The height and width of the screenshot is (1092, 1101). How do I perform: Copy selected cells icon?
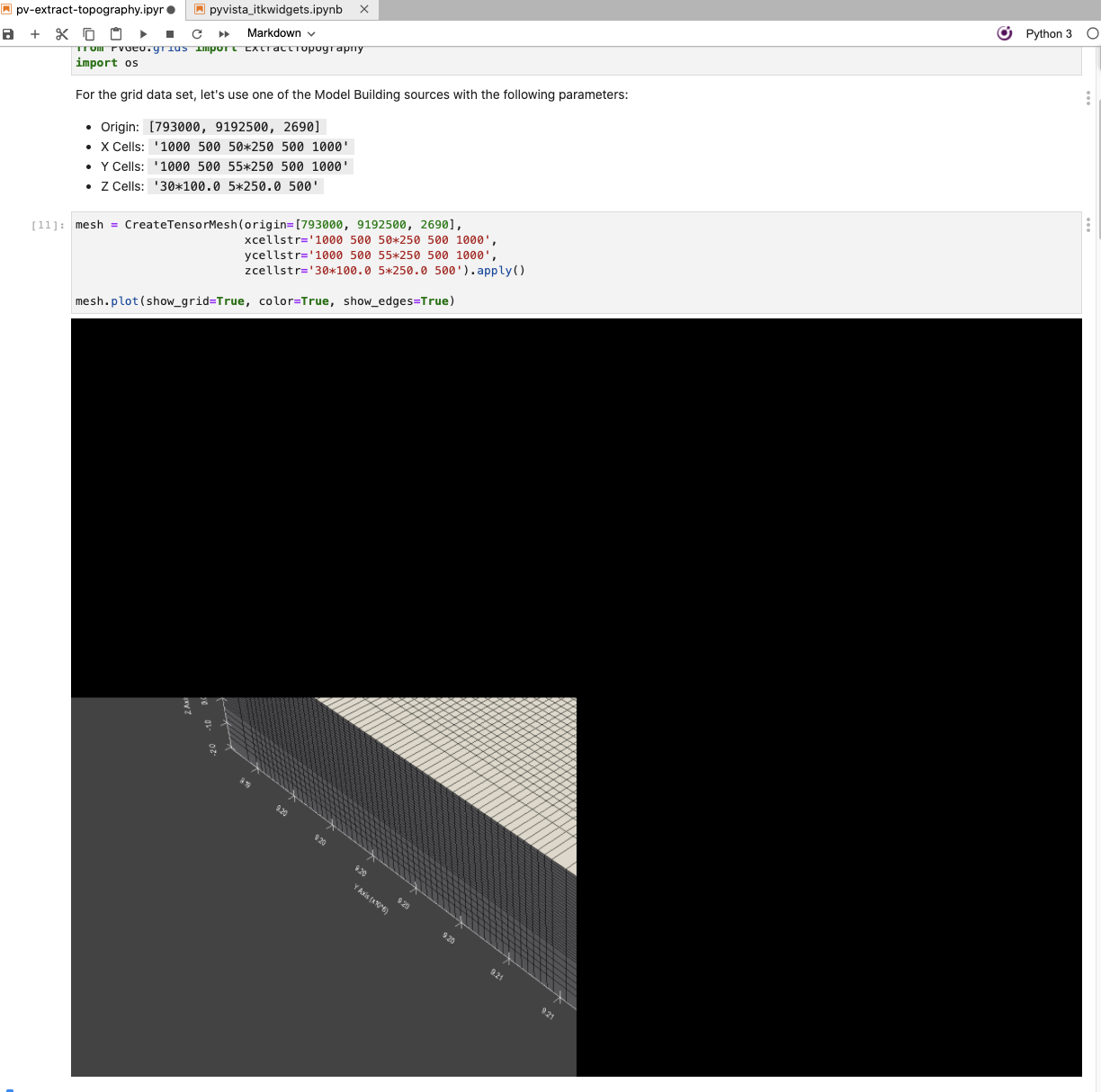coord(89,34)
